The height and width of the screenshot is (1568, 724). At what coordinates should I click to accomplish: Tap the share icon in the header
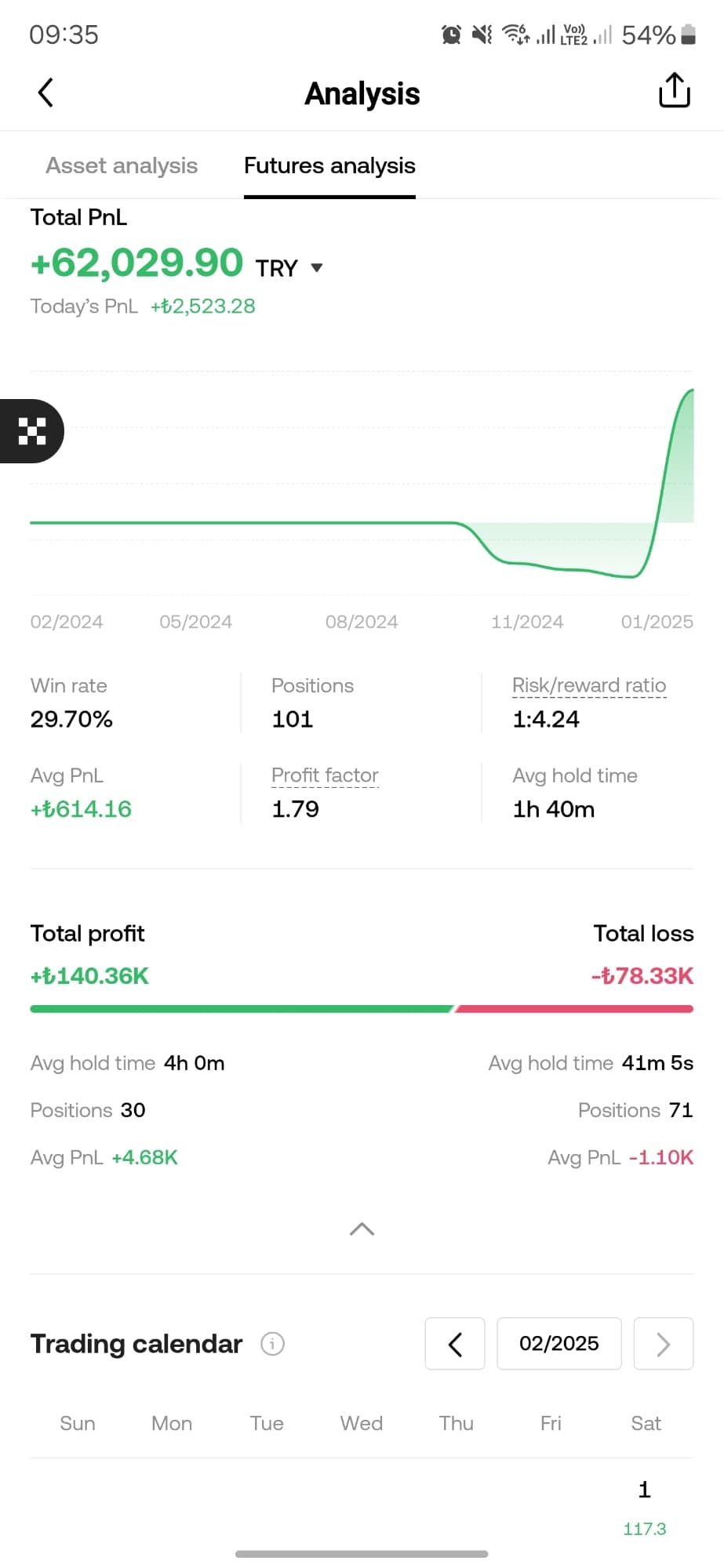coord(674,91)
